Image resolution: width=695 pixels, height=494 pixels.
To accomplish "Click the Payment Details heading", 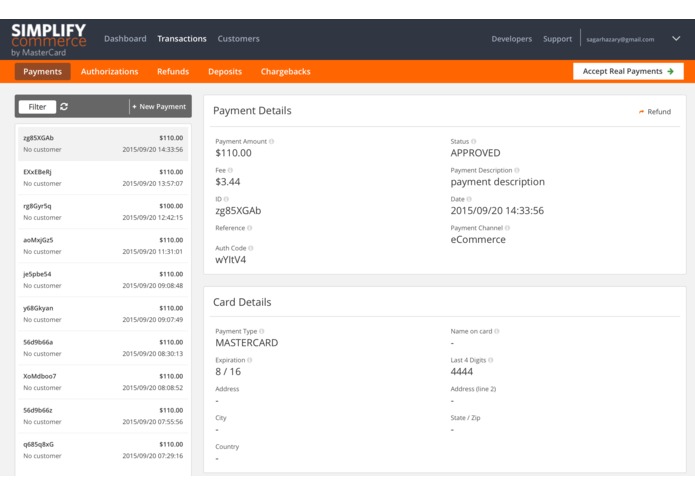I will (252, 111).
